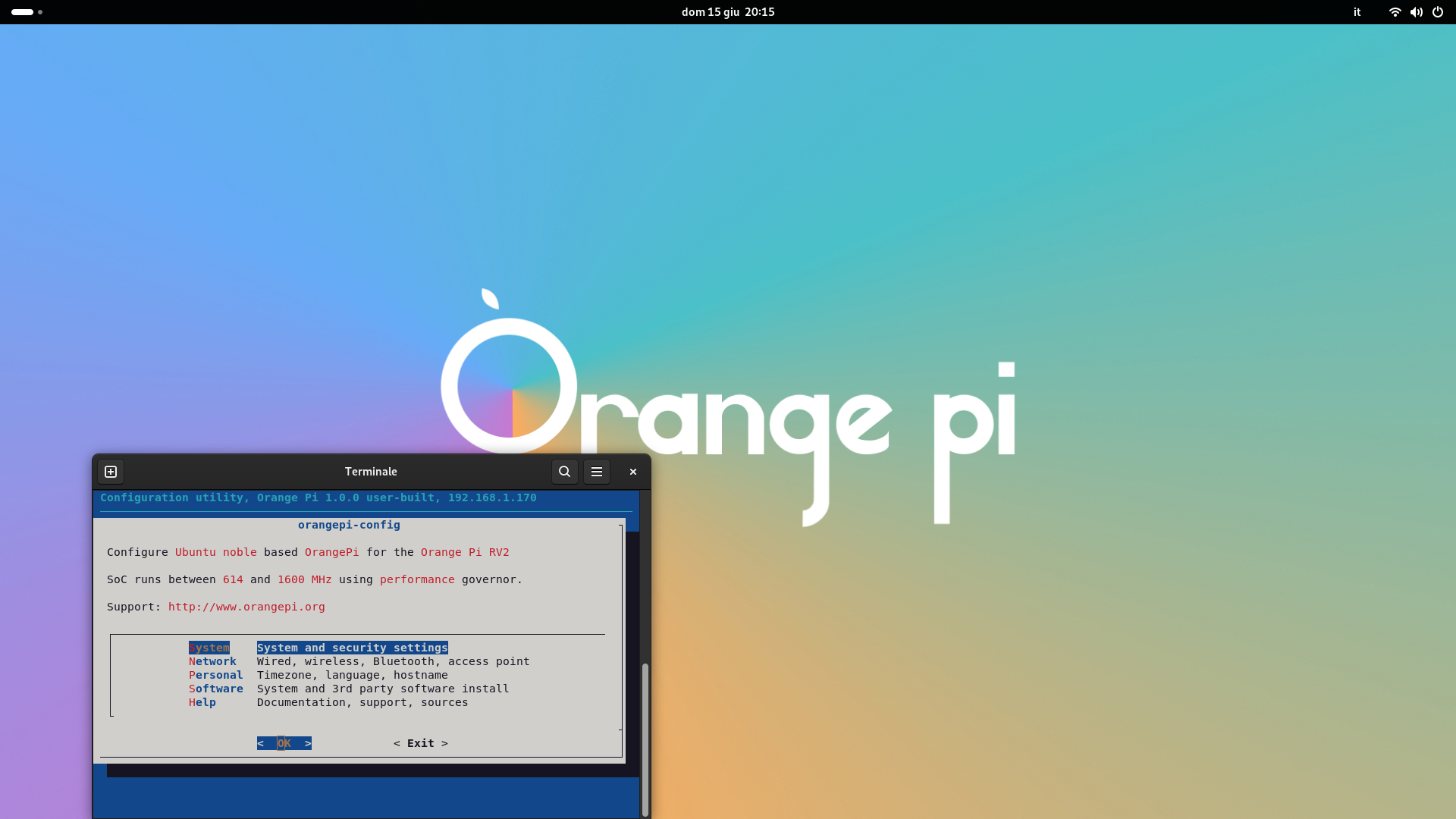
Task: Select the Help menu entry
Action: 202,702
